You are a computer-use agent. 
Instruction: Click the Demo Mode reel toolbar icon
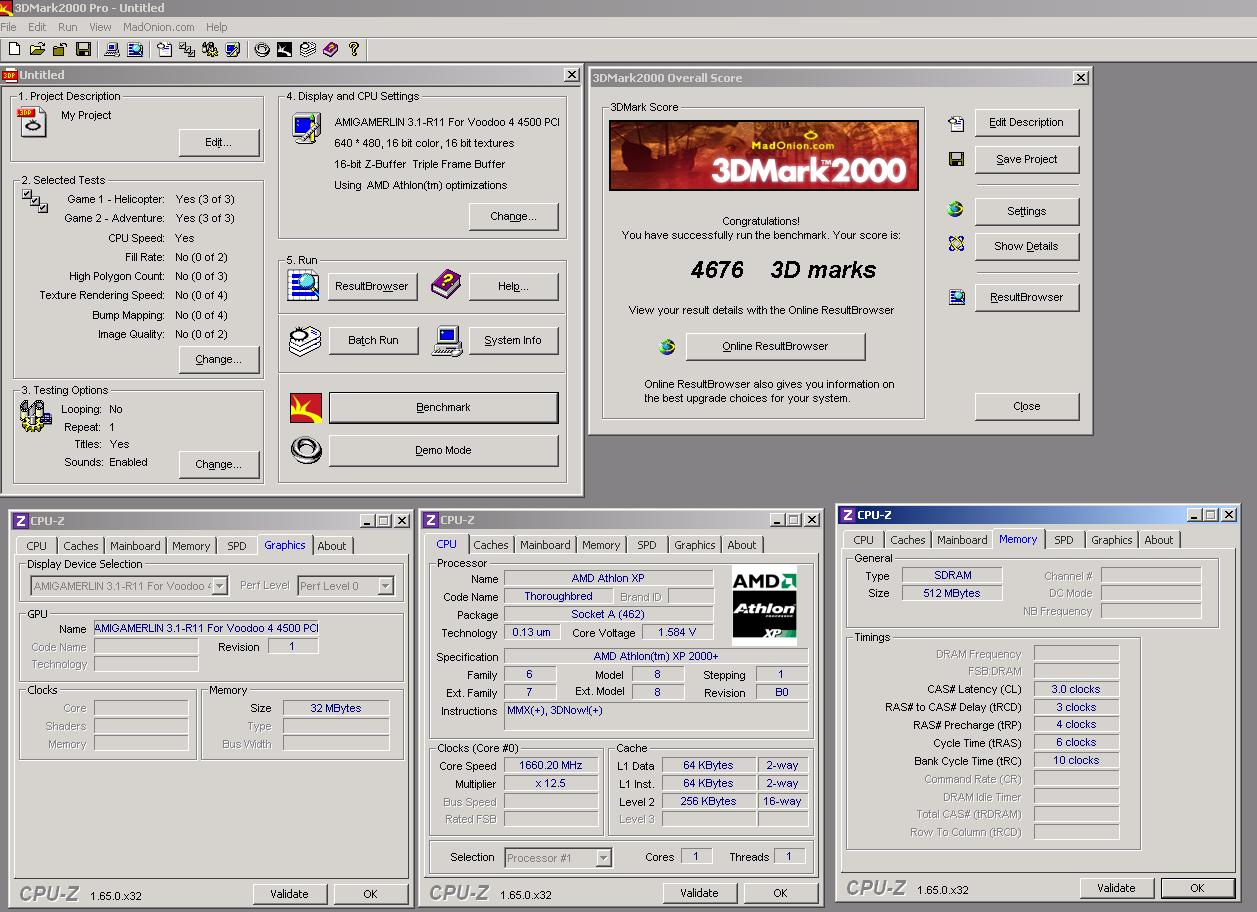pyautogui.click(x=262, y=49)
